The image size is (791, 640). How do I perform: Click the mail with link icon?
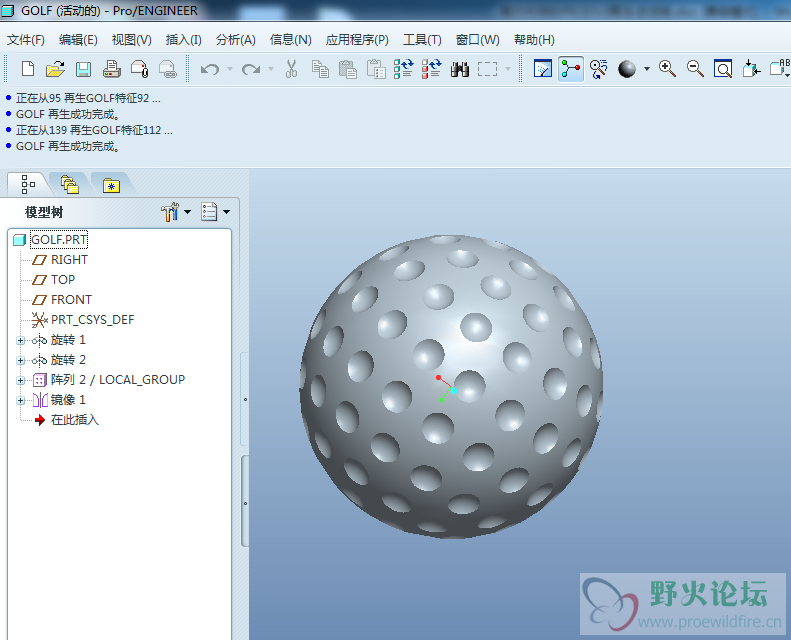pyautogui.click(x=167, y=69)
